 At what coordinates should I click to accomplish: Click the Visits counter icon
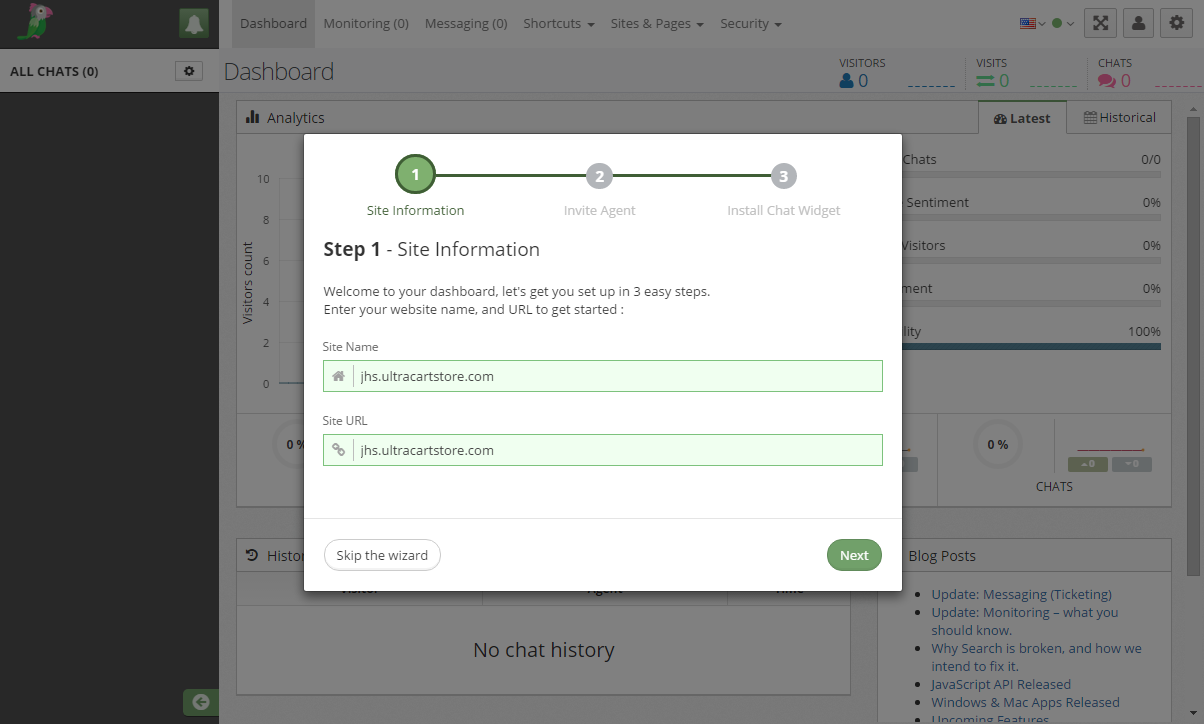[985, 81]
